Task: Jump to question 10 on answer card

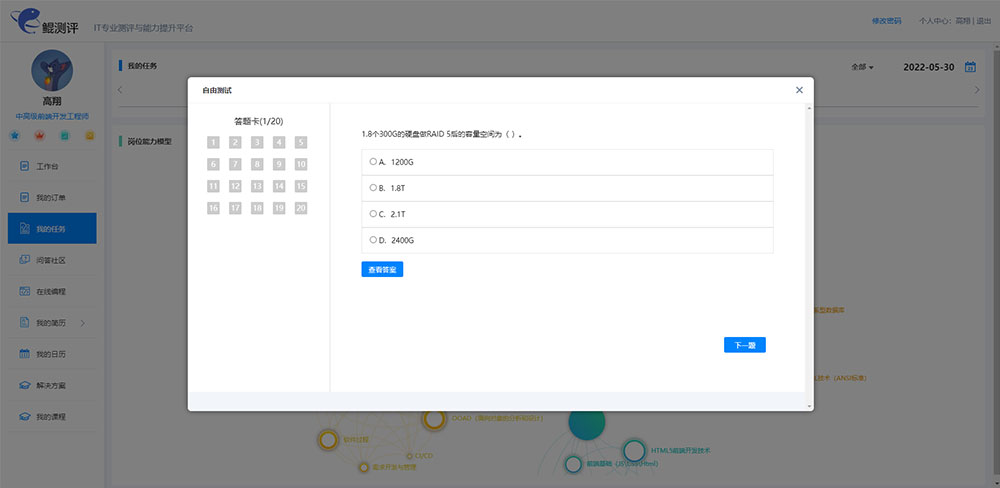Action: pos(301,164)
